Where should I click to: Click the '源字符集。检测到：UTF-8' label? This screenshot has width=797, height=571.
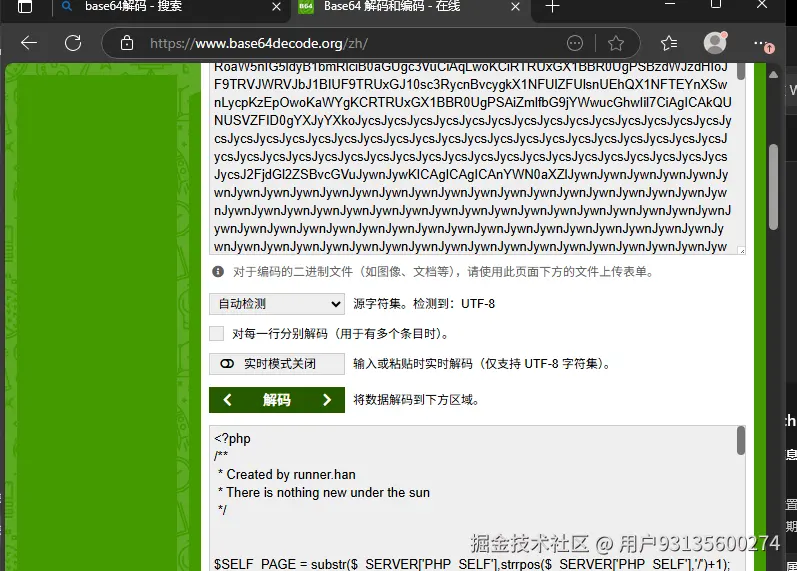424,304
